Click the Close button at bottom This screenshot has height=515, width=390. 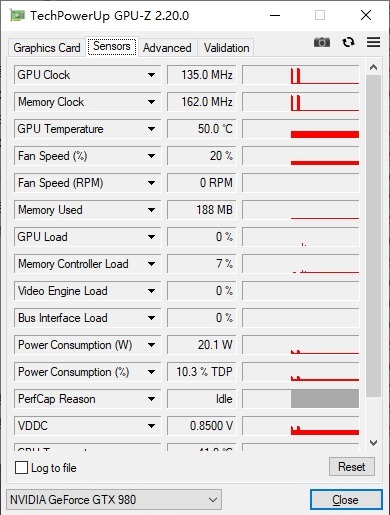[x=346, y=500]
